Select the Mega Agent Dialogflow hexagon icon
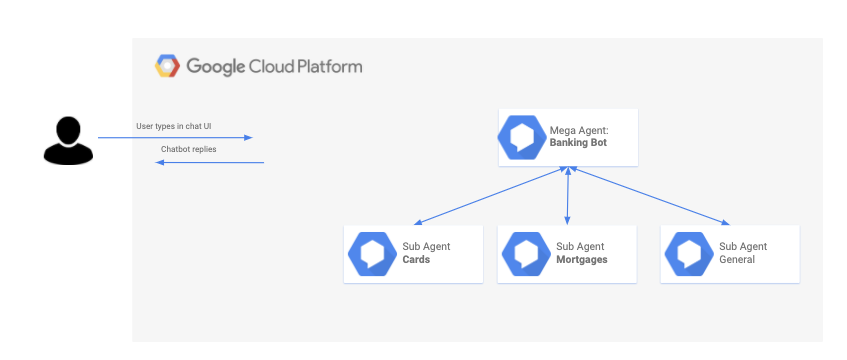The image size is (847, 360). [522, 137]
